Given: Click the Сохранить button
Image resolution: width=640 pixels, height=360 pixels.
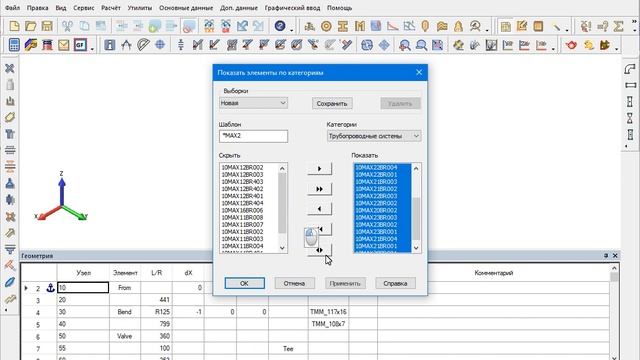Looking at the screenshot, I should (x=332, y=103).
